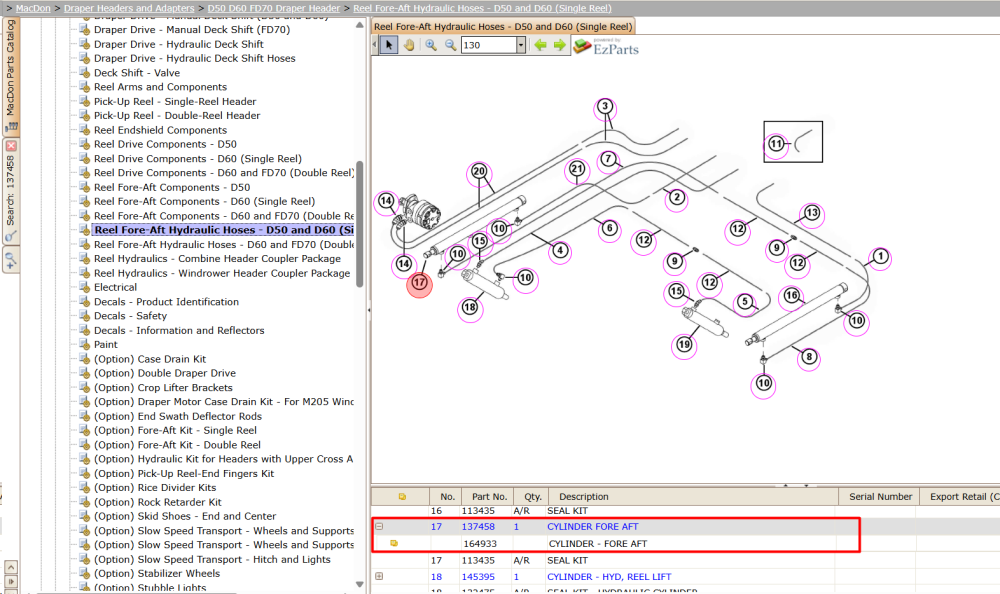1000x594 pixels.
Task: Select Electrical in the catalog tree
Action: (115, 288)
